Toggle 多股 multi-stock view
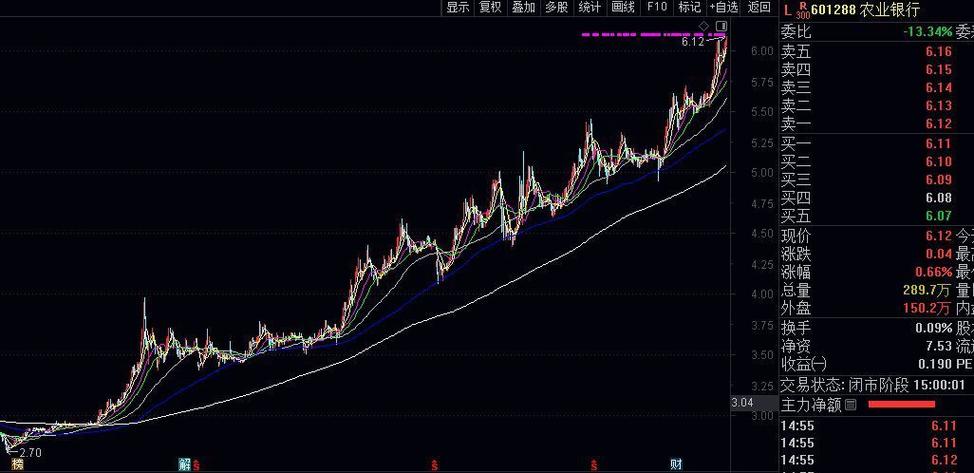Image resolution: width=974 pixels, height=473 pixels. [x=556, y=7]
